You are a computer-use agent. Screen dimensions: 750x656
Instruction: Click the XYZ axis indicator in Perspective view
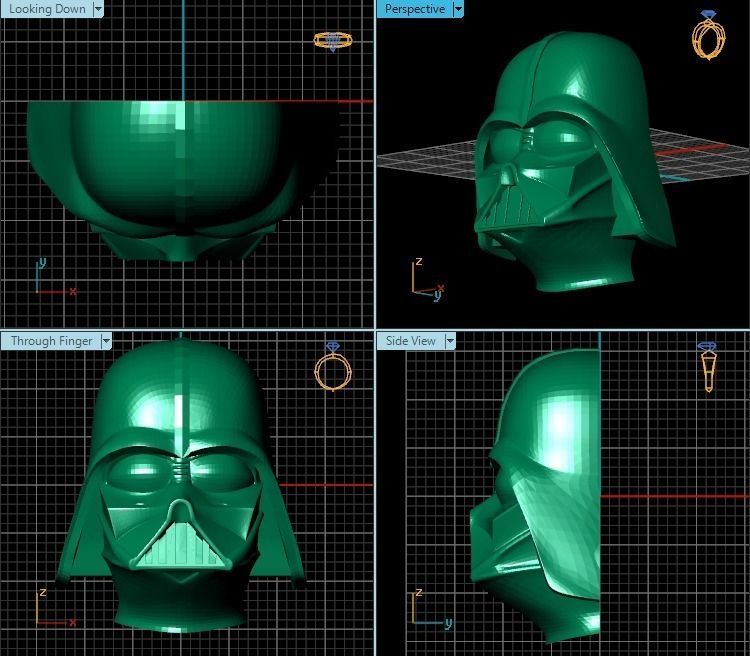tap(429, 279)
